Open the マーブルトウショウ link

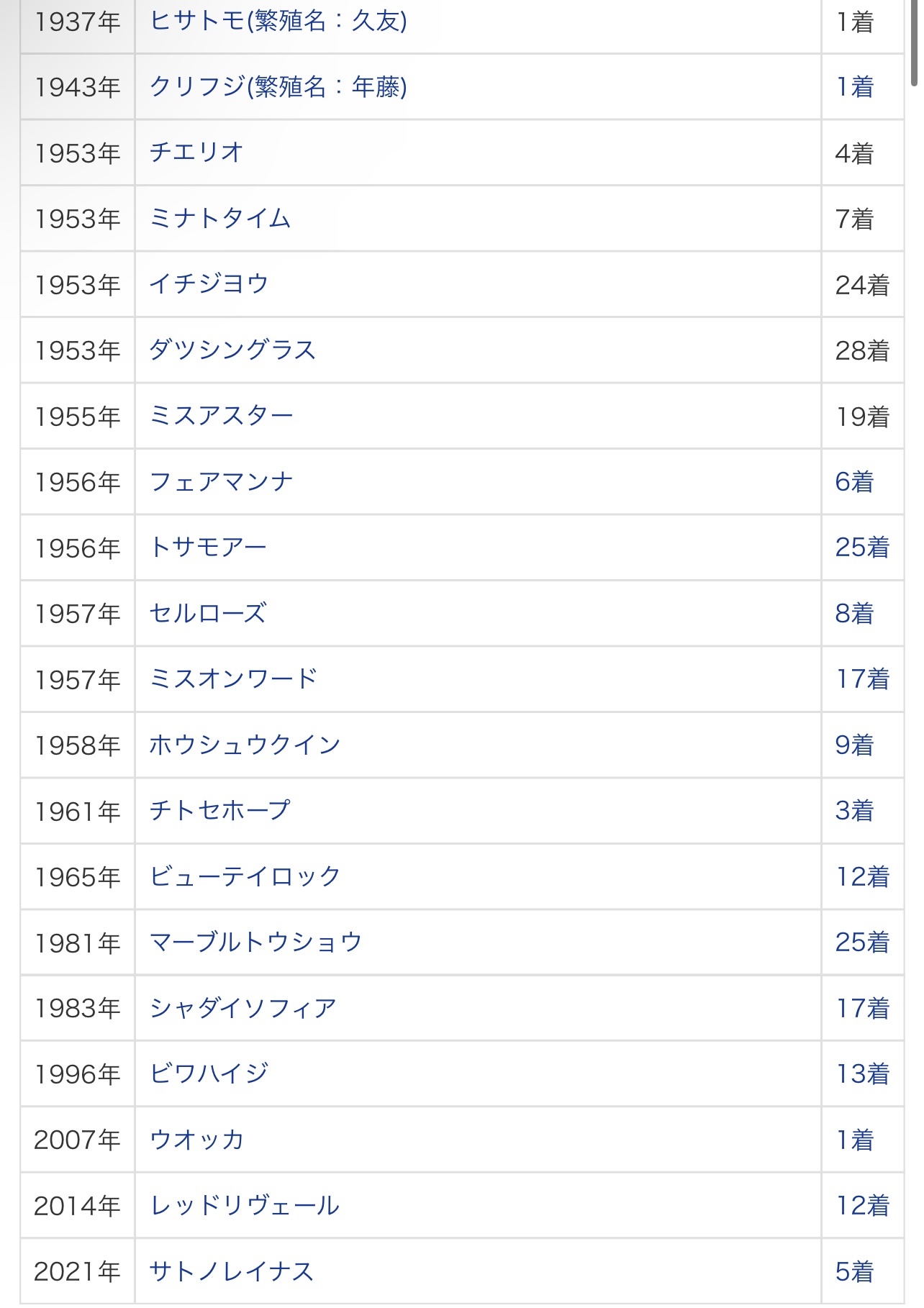[255, 943]
